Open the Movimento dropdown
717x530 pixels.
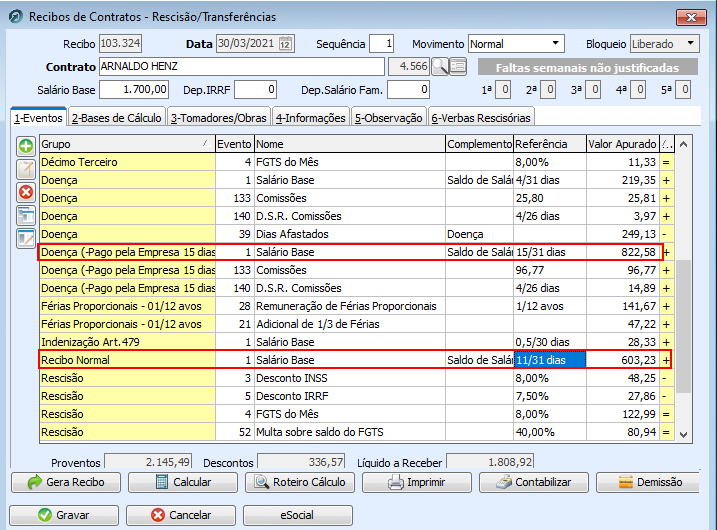point(555,43)
